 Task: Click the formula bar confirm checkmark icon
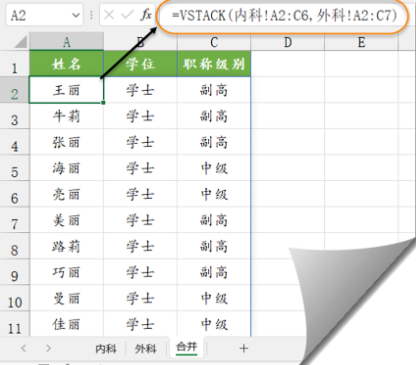[x=127, y=15]
